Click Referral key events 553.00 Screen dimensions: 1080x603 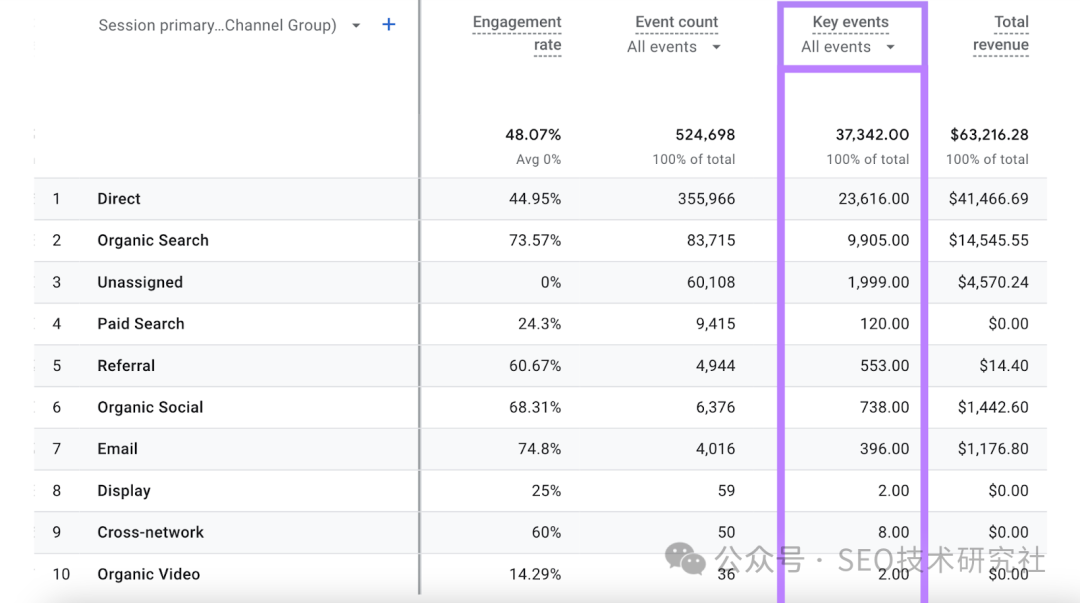click(884, 366)
